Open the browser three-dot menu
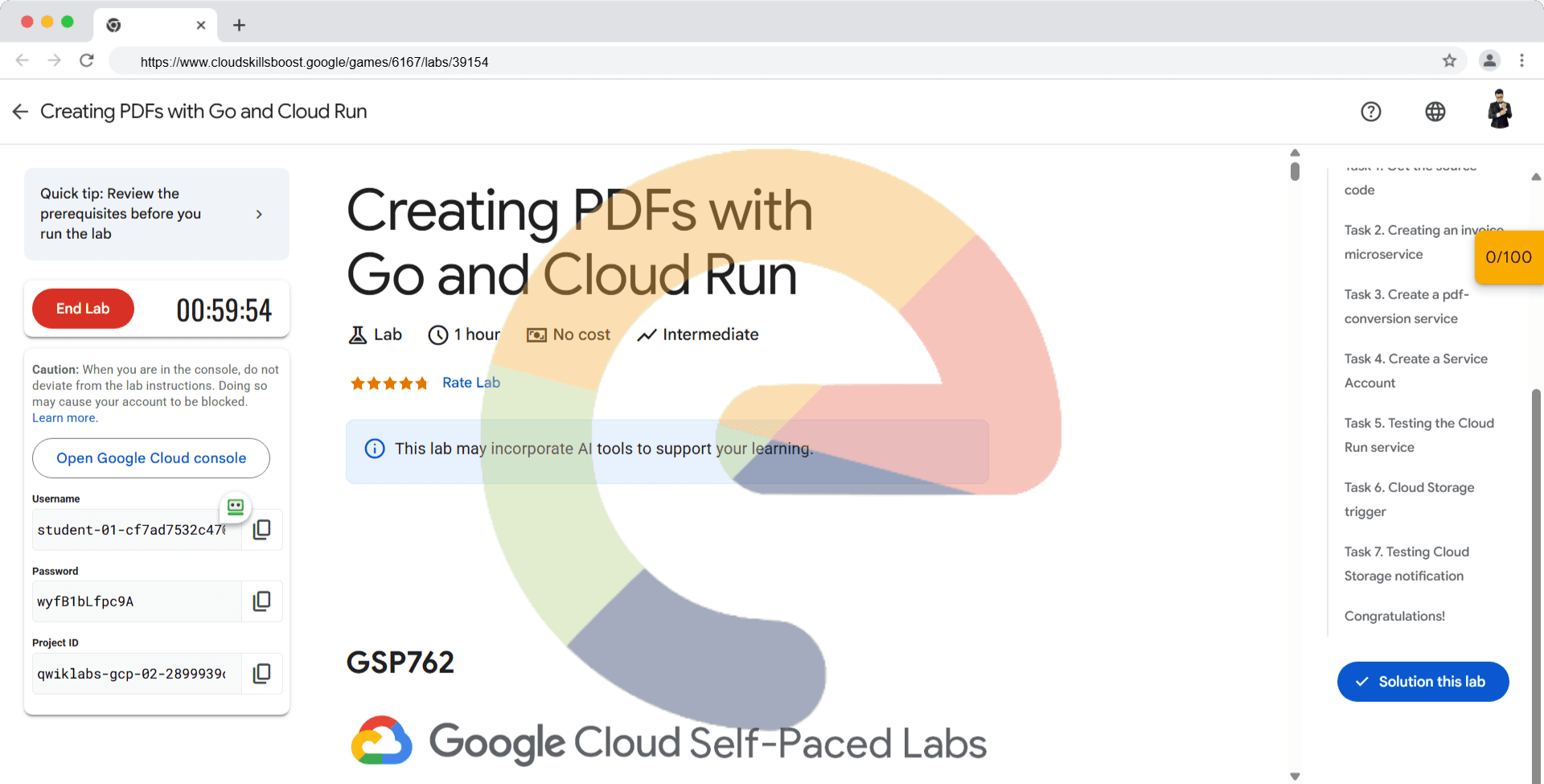 click(x=1521, y=61)
